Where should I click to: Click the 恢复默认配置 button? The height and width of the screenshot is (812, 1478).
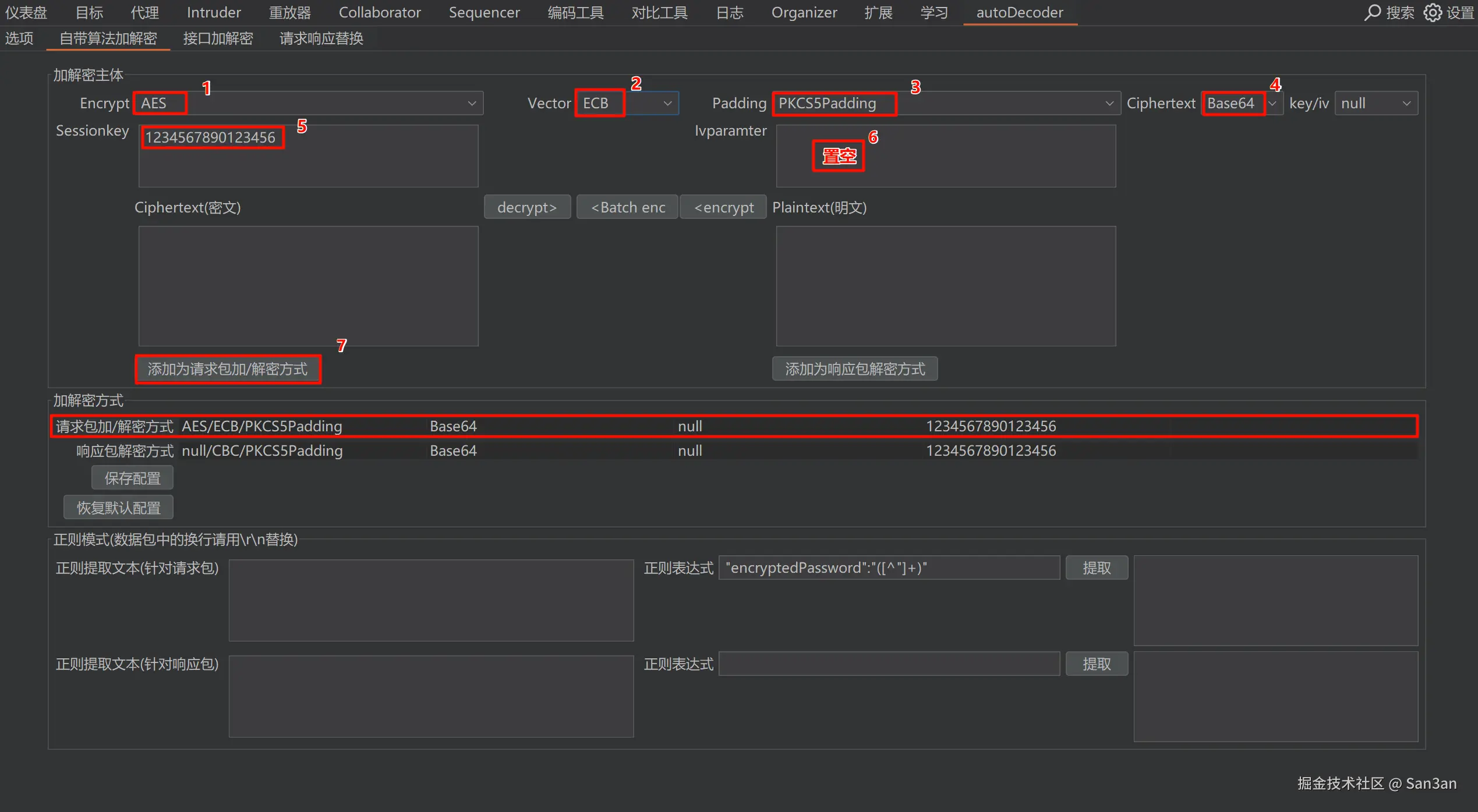point(118,508)
